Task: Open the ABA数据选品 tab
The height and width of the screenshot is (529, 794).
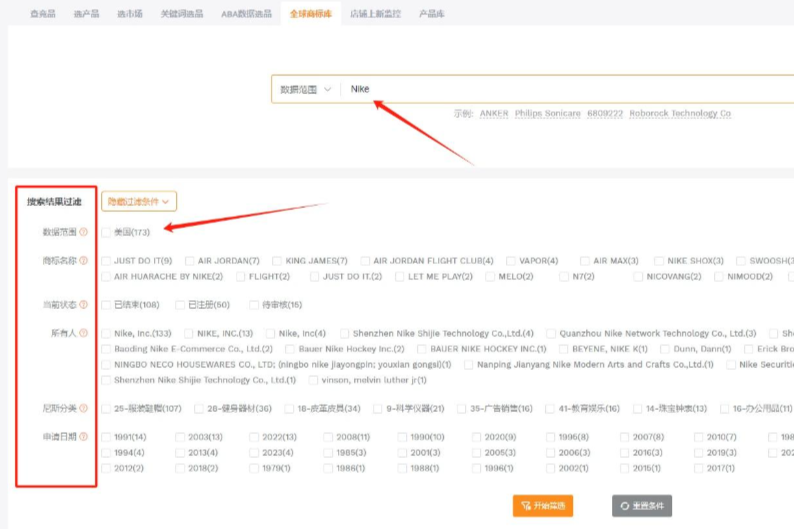Action: [246, 14]
